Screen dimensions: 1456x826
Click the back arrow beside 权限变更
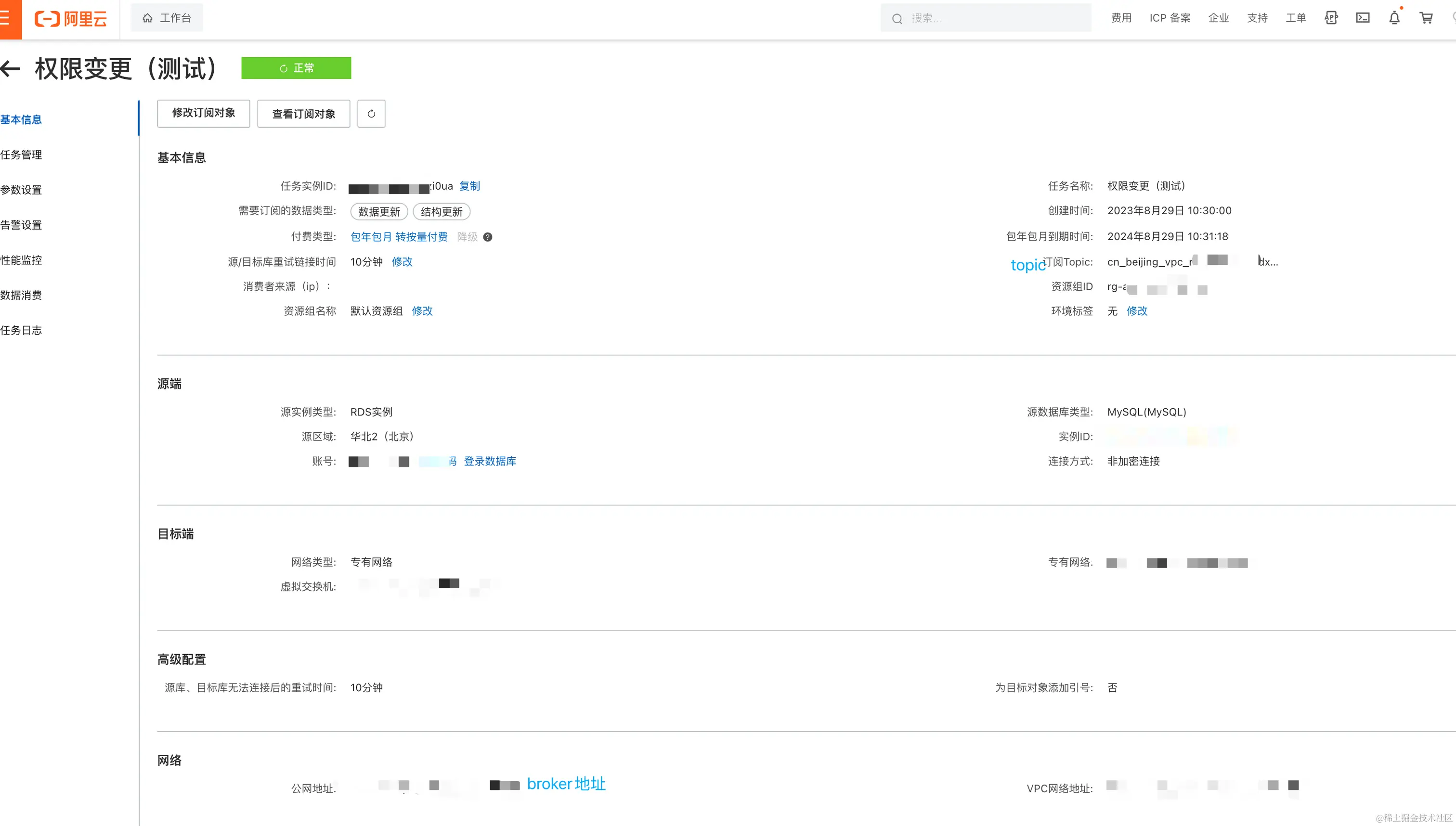10,69
